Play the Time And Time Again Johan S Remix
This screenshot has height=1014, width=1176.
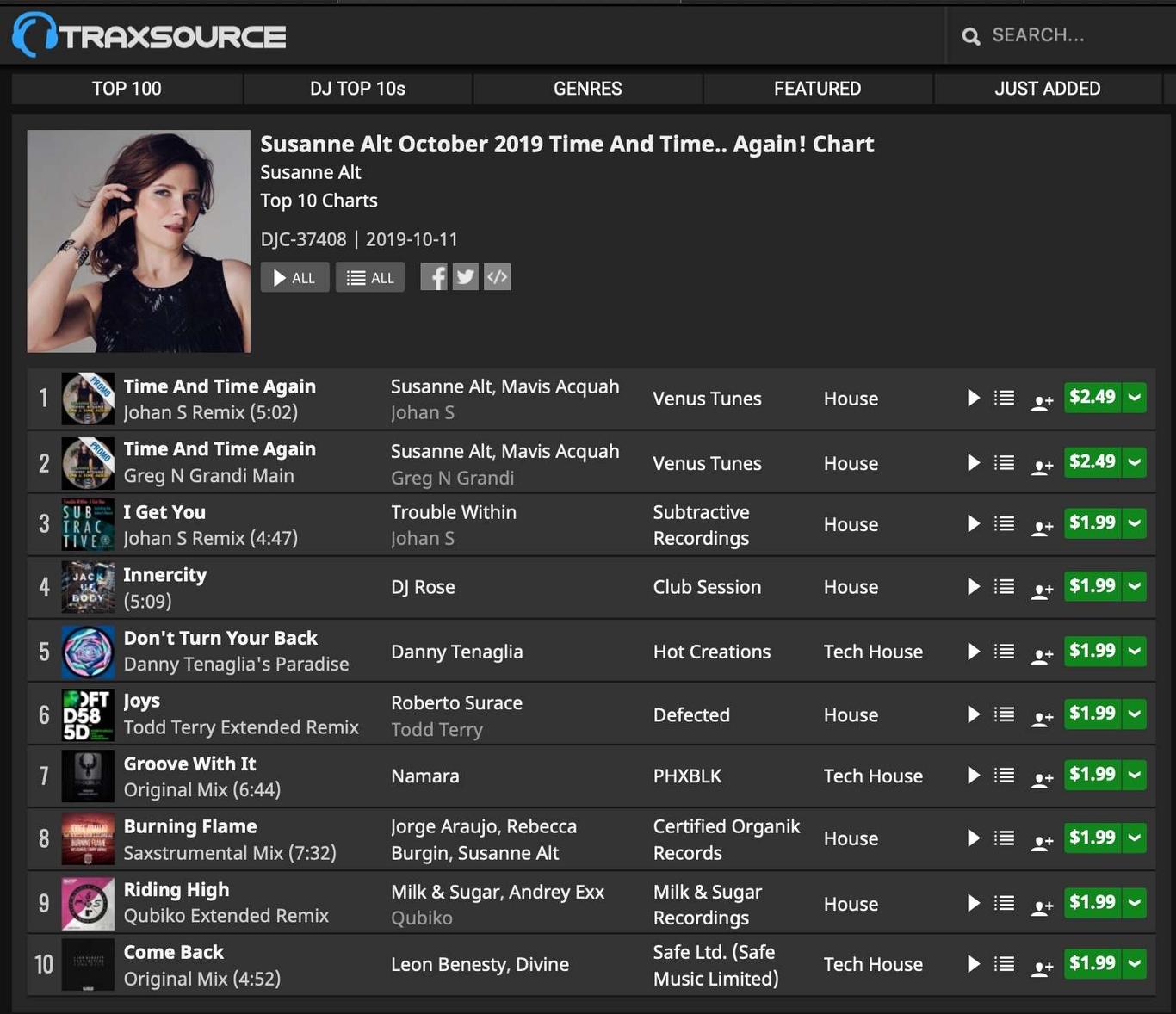click(973, 398)
